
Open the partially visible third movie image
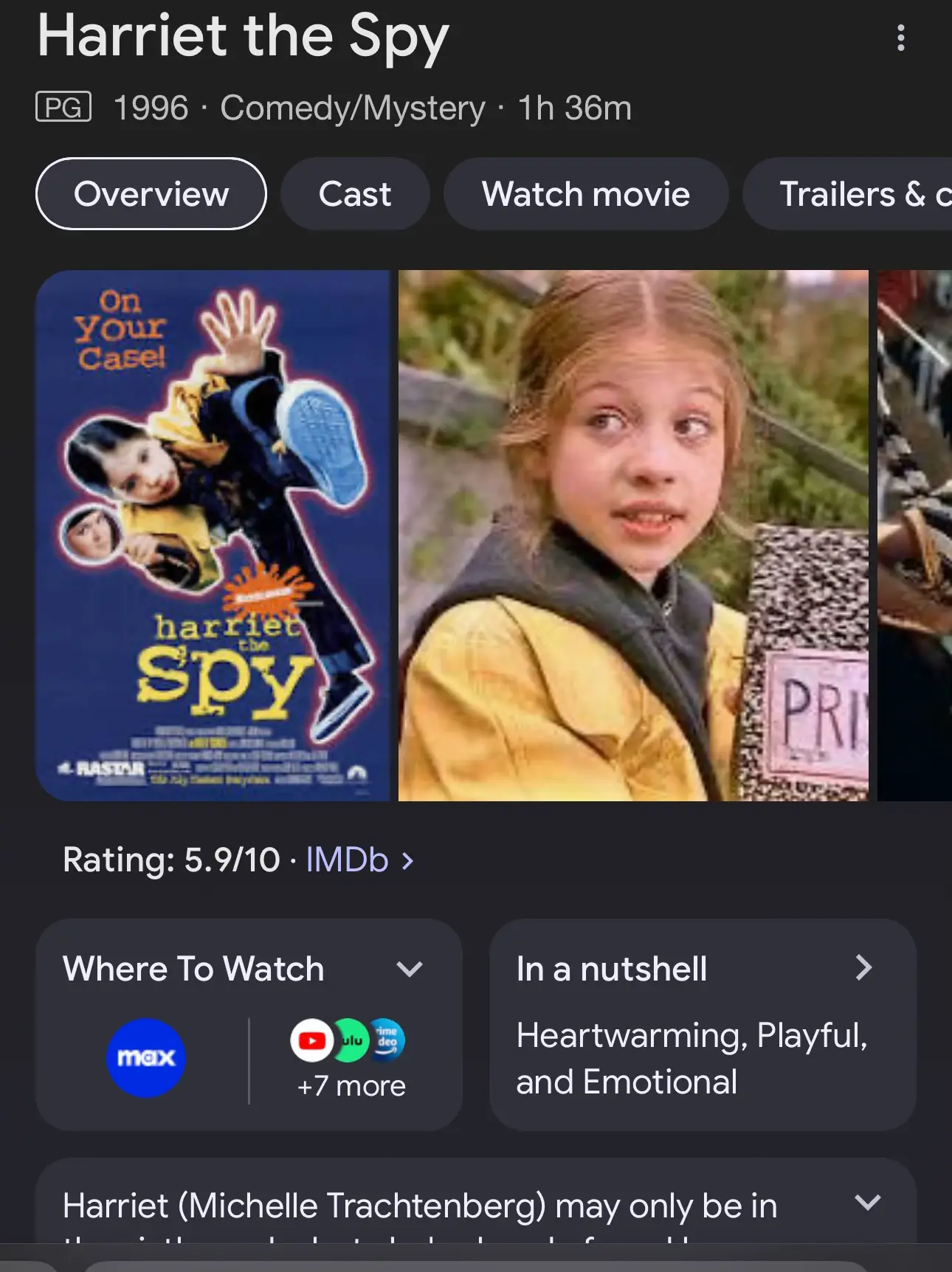[x=914, y=536]
